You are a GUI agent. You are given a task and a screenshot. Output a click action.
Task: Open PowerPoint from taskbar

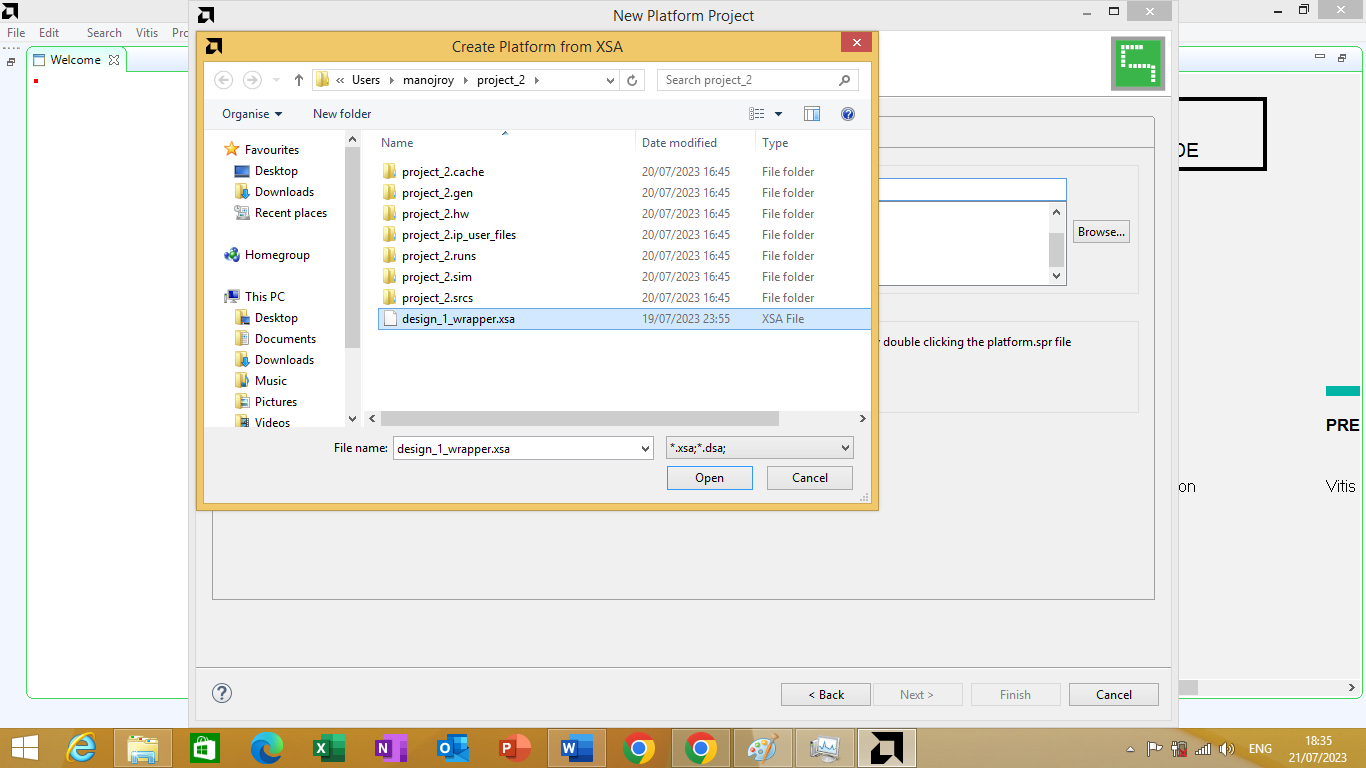tap(515, 748)
